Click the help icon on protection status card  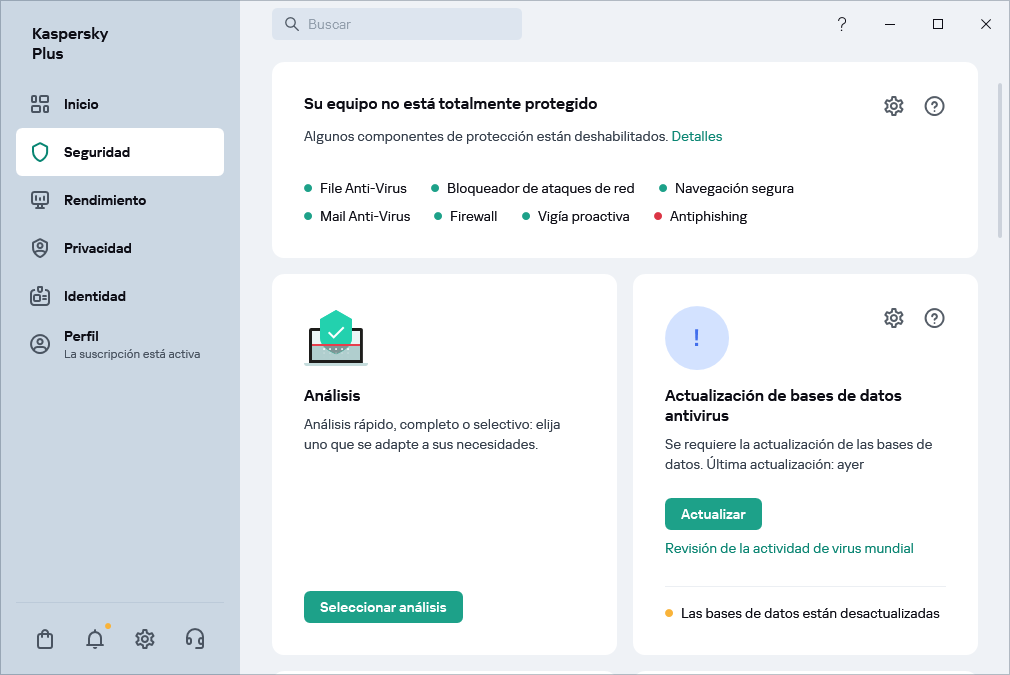[x=934, y=105]
